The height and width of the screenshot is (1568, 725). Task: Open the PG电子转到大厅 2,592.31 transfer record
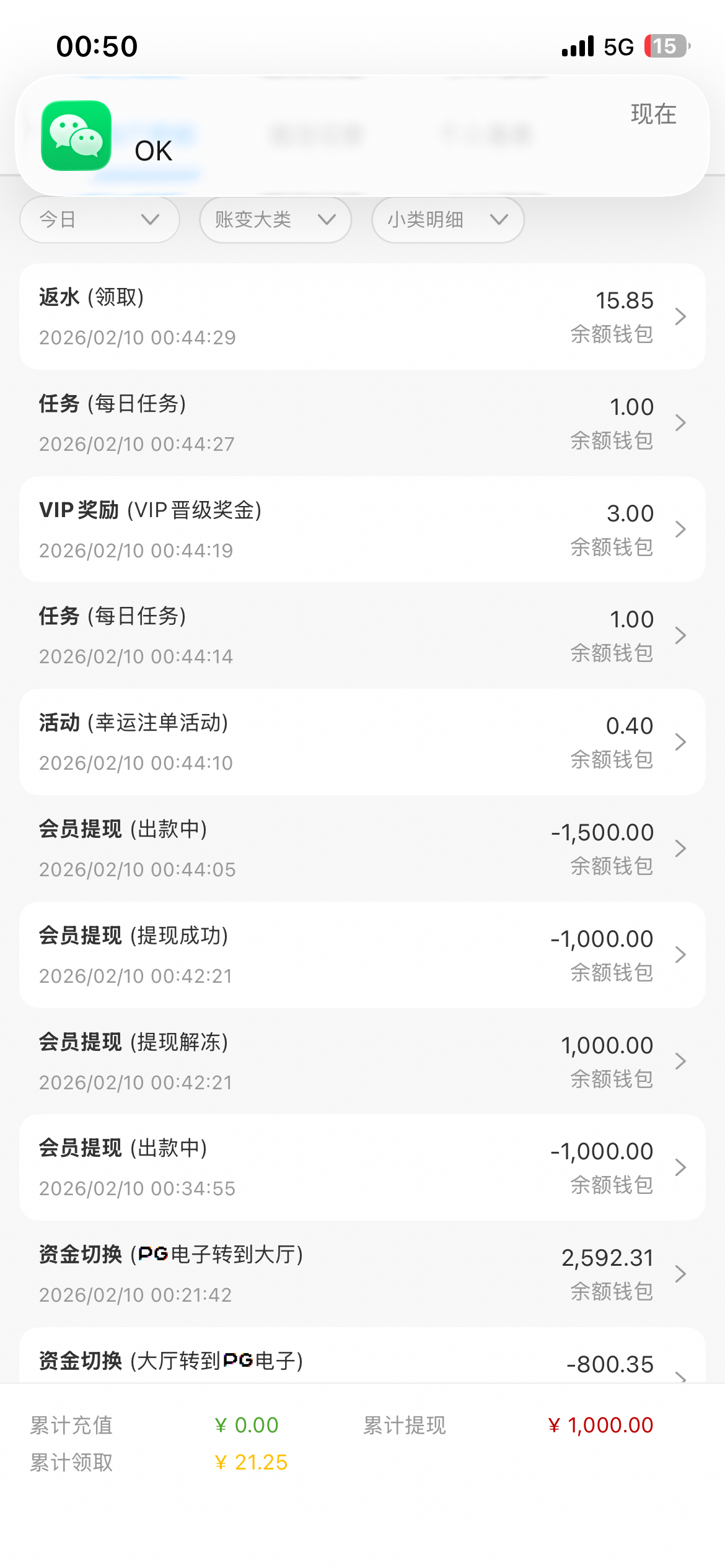pos(362,1274)
